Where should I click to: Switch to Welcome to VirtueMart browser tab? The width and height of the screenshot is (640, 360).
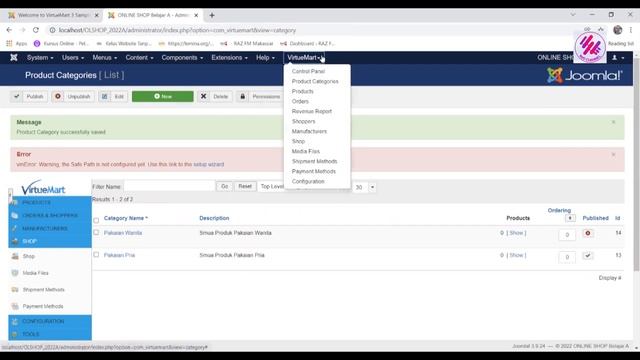tap(53, 15)
